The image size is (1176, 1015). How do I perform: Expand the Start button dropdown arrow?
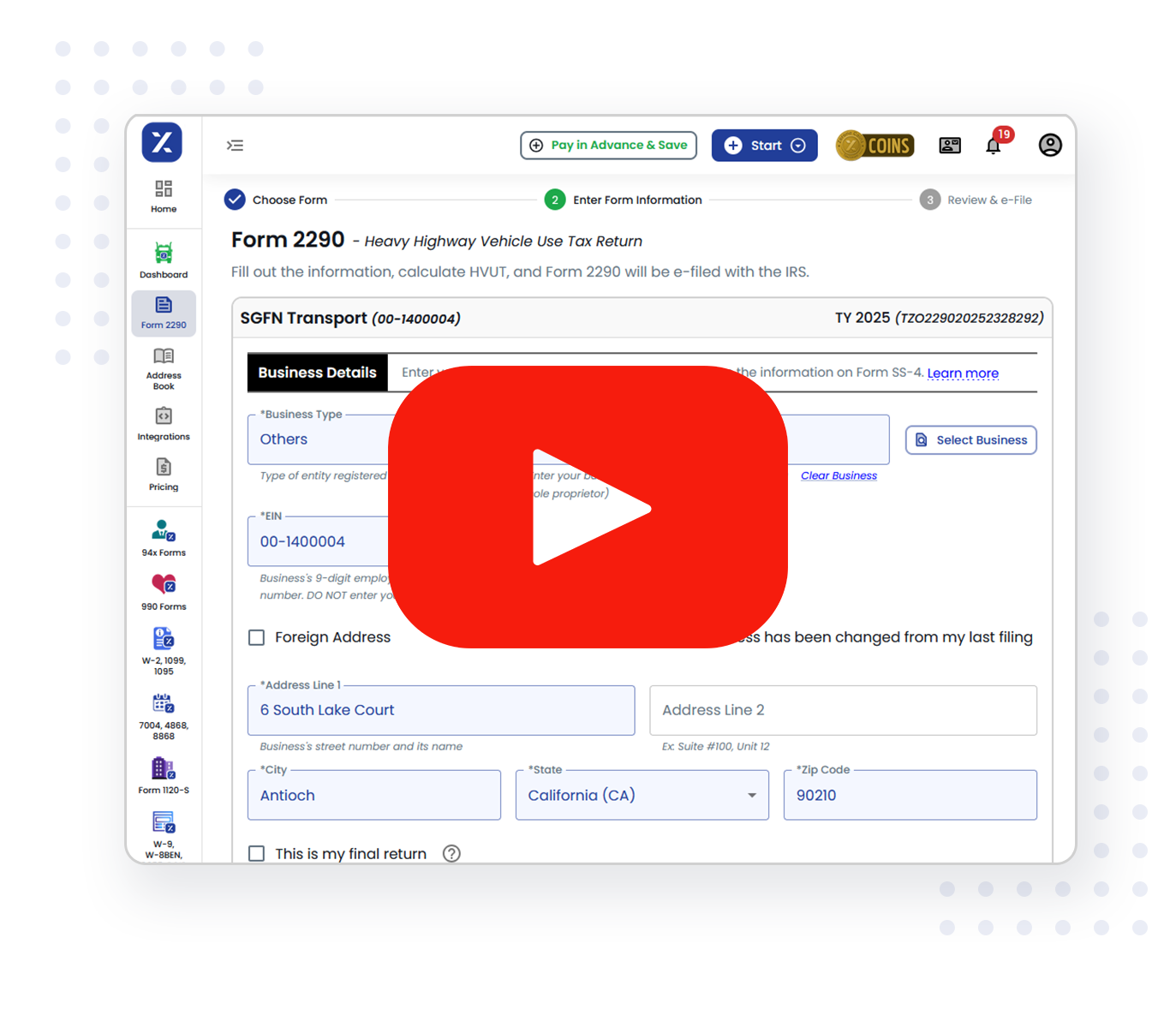[798, 145]
